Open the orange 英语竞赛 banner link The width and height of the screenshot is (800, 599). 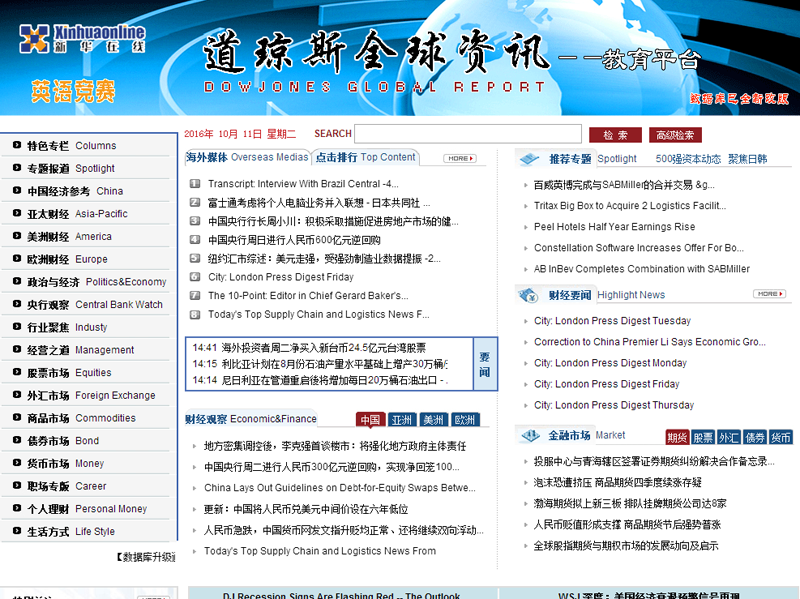pyautogui.click(x=73, y=91)
